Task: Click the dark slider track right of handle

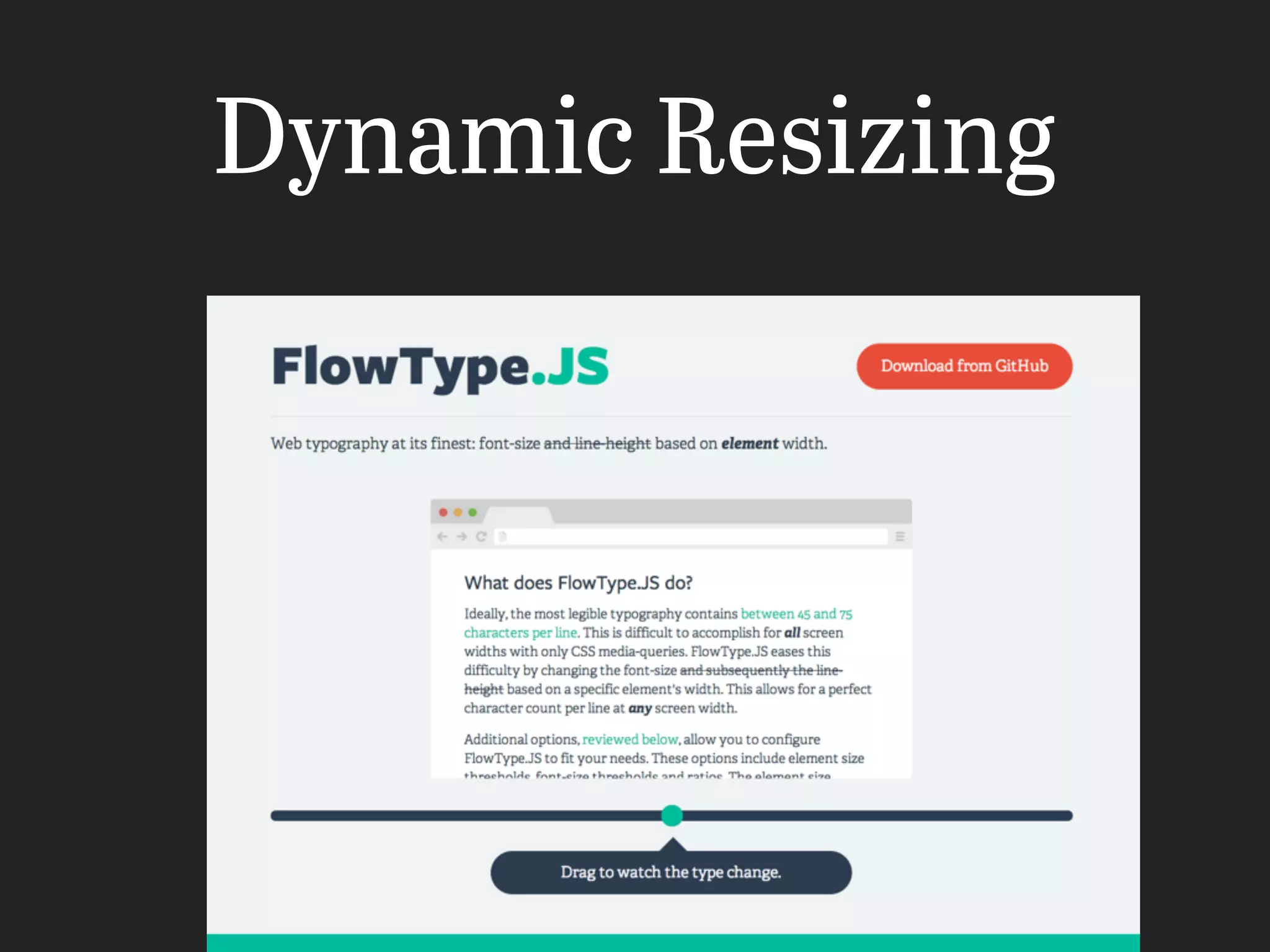Action: pos(877,816)
